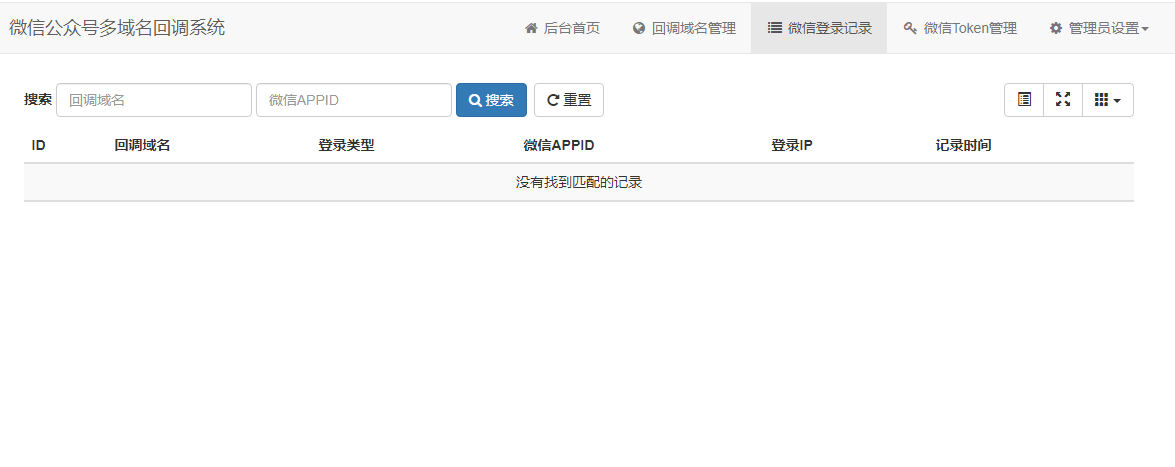Open the columns grid dropdown
The height and width of the screenshot is (467, 1175).
1107,100
